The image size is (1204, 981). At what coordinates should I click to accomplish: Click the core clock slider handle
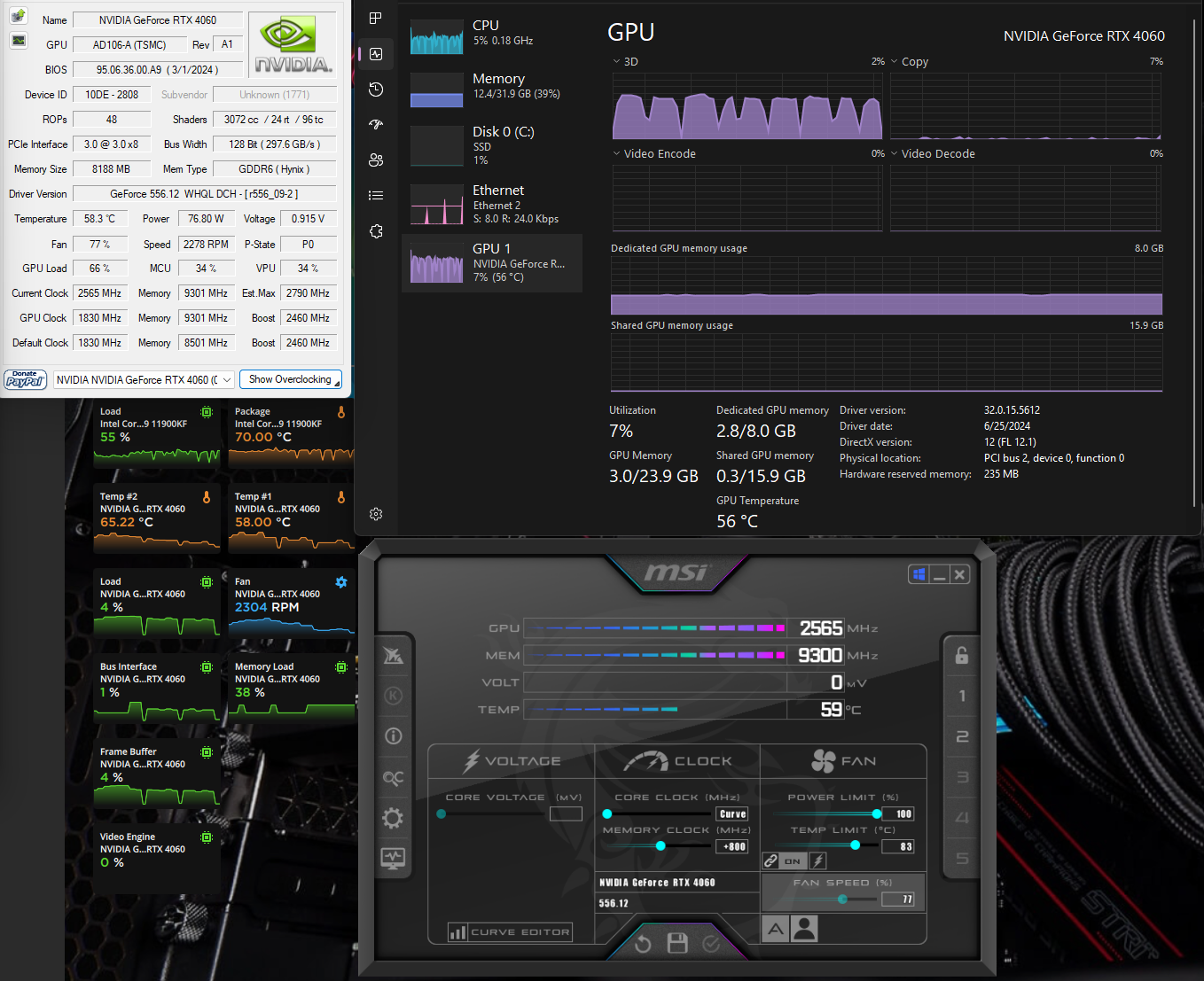(607, 814)
